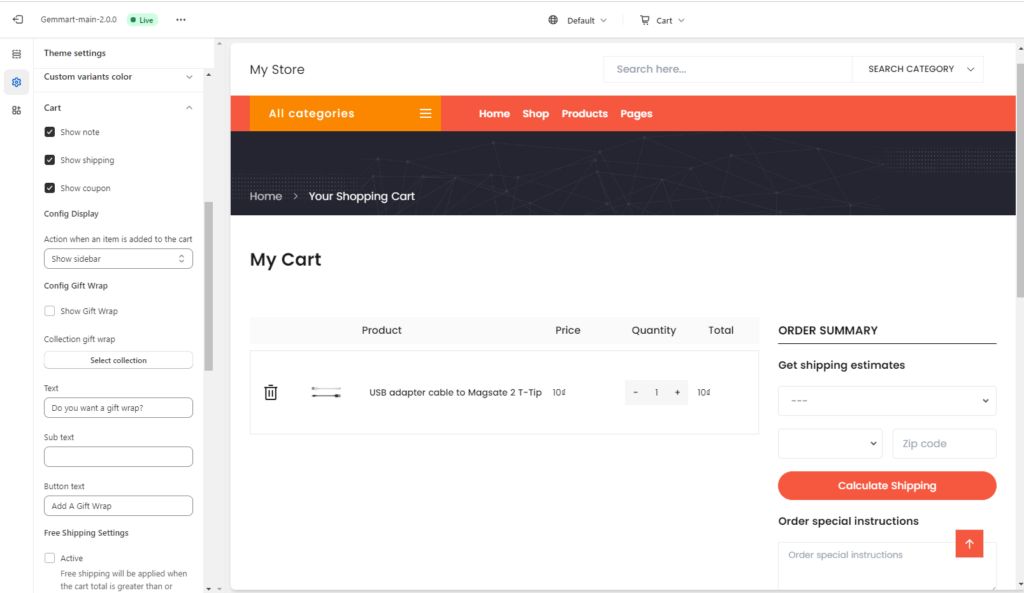The width and height of the screenshot is (1024, 593).
Task: Click the Quantity column header
Action: point(653,330)
